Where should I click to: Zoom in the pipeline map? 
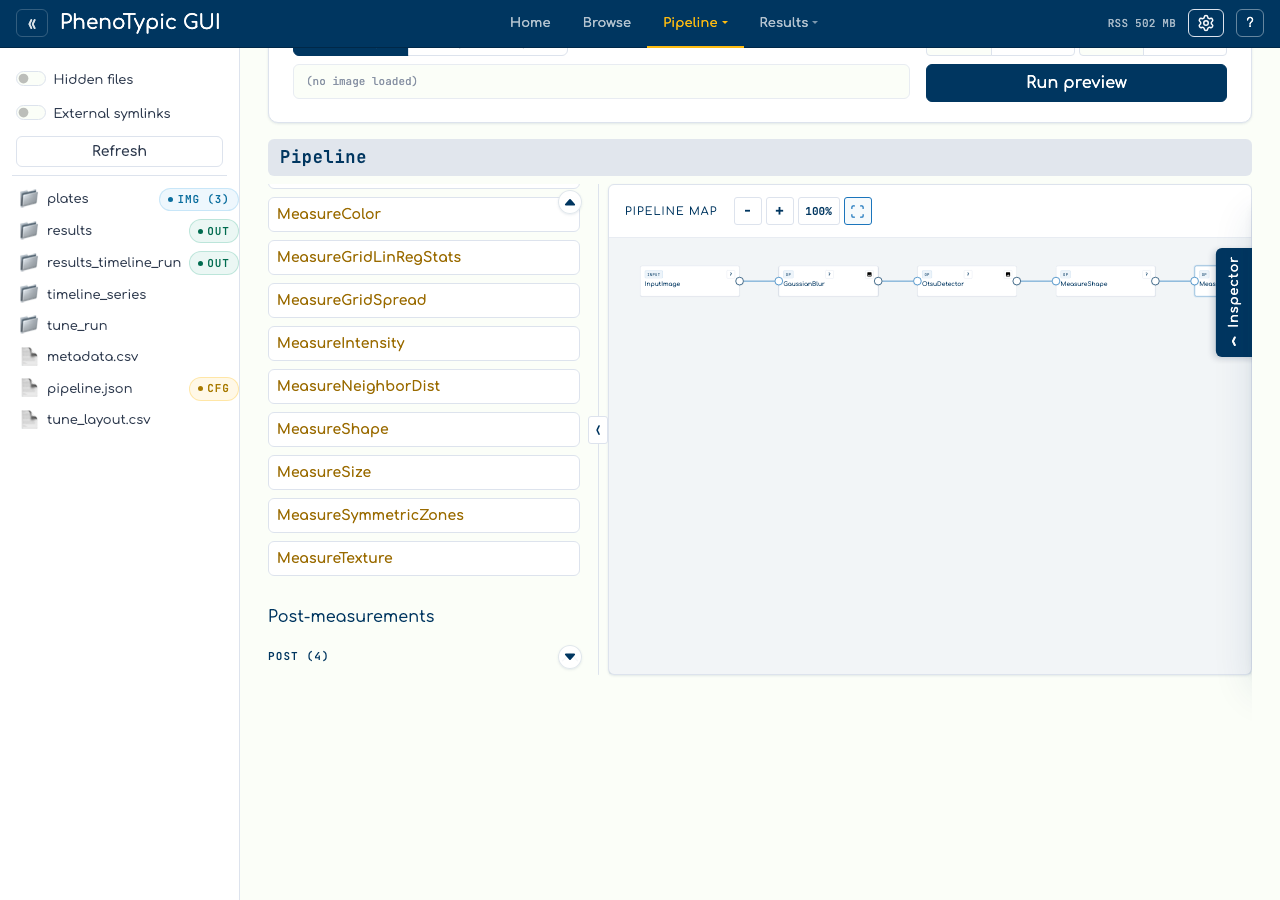coord(780,211)
